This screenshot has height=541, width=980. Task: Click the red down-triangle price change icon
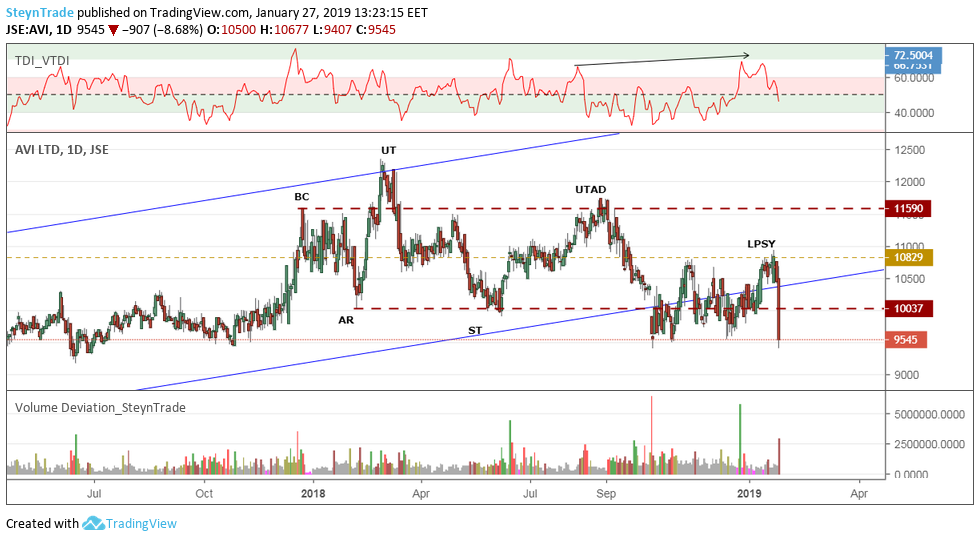coord(113,30)
